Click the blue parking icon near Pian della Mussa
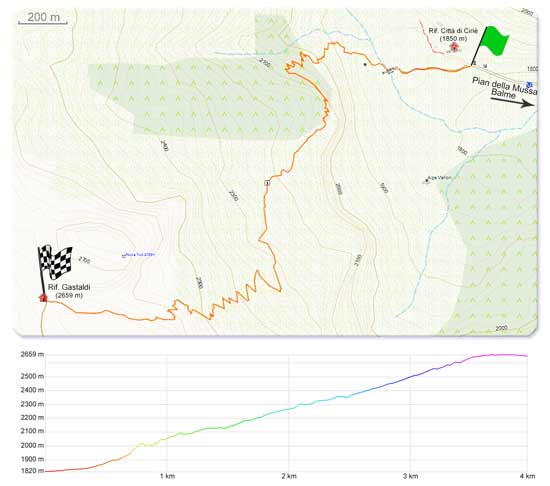This screenshot has width=550, height=486. (530, 84)
